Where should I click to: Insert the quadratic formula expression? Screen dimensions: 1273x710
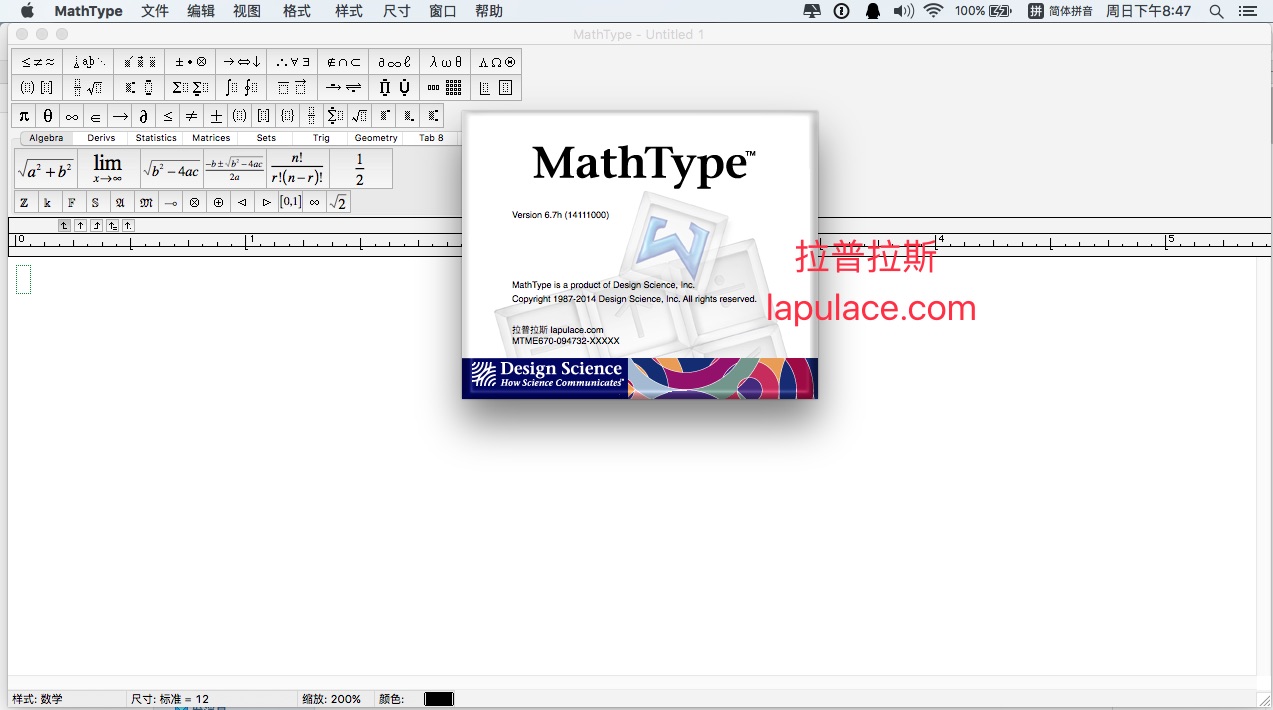(234, 169)
